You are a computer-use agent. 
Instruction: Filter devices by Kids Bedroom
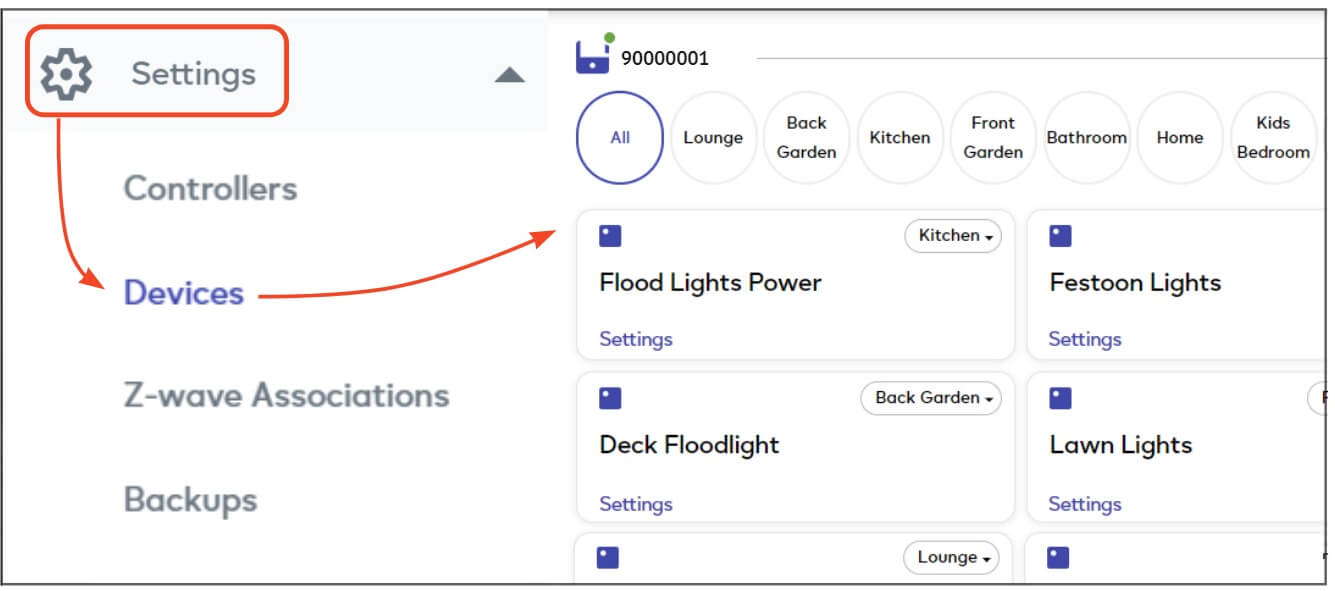coord(1273,138)
